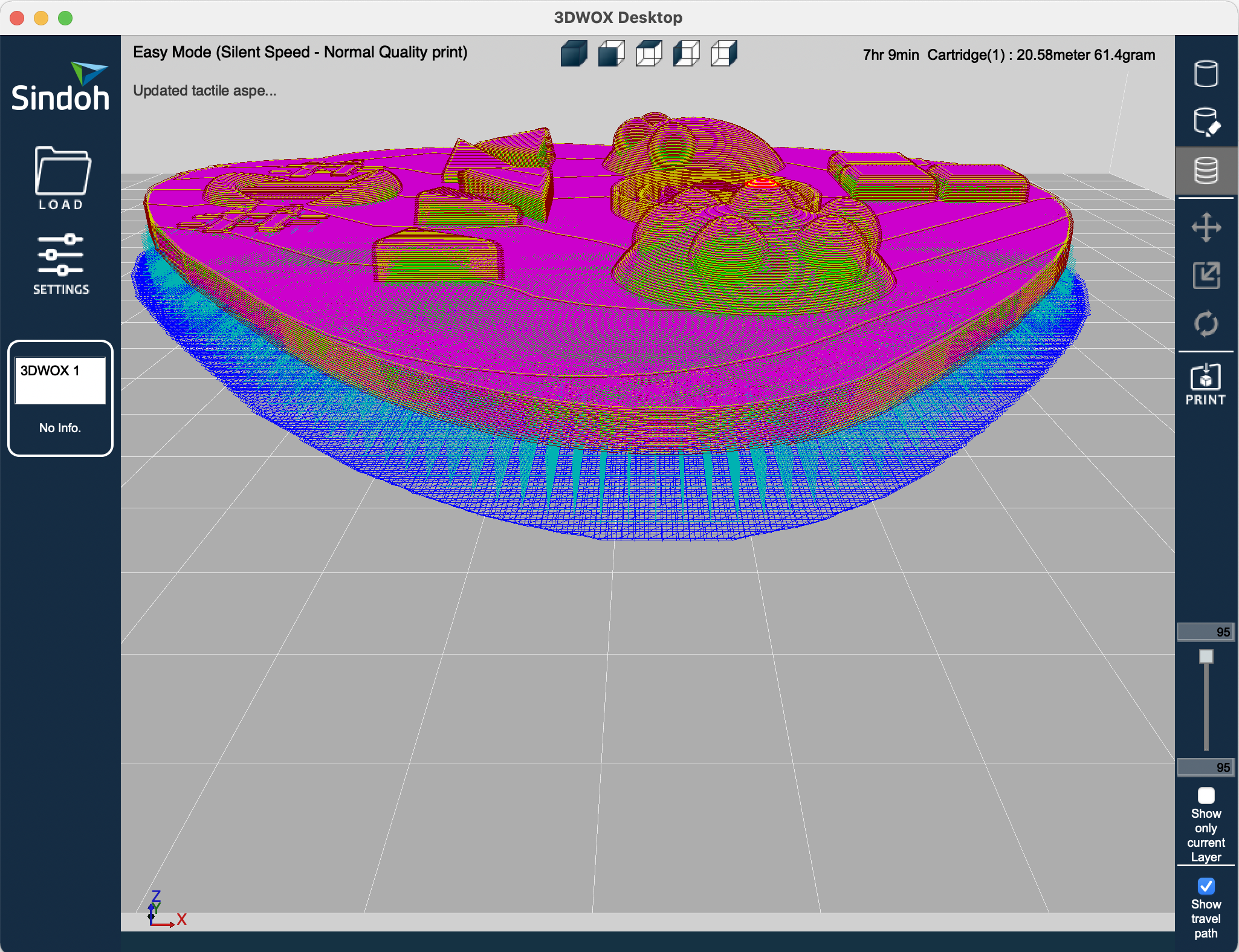This screenshot has width=1239, height=952.
Task: Activate the Rotate tool icon
Action: [1206, 324]
